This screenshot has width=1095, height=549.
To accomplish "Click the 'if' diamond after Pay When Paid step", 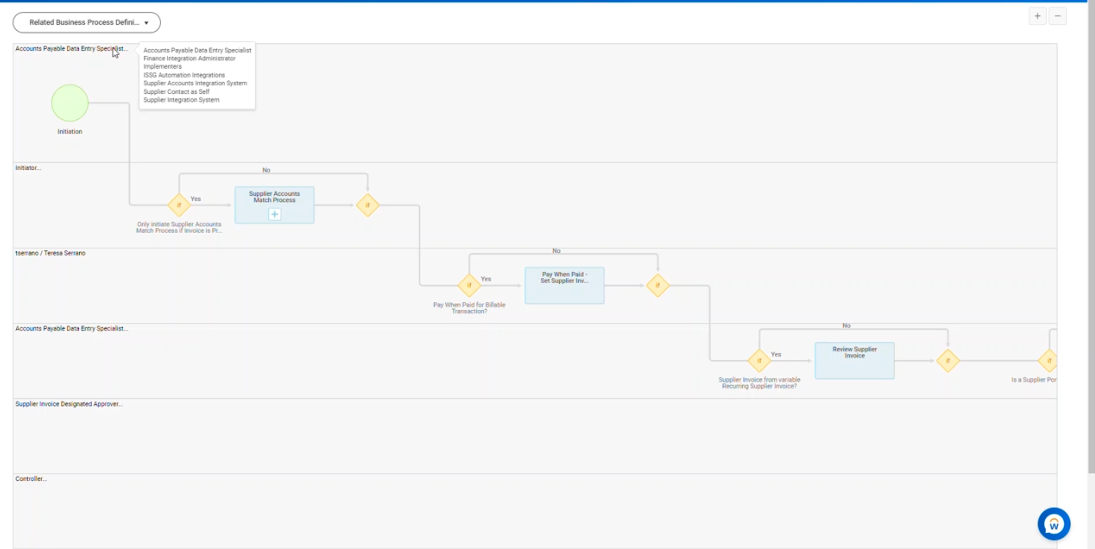I will [x=657, y=285].
